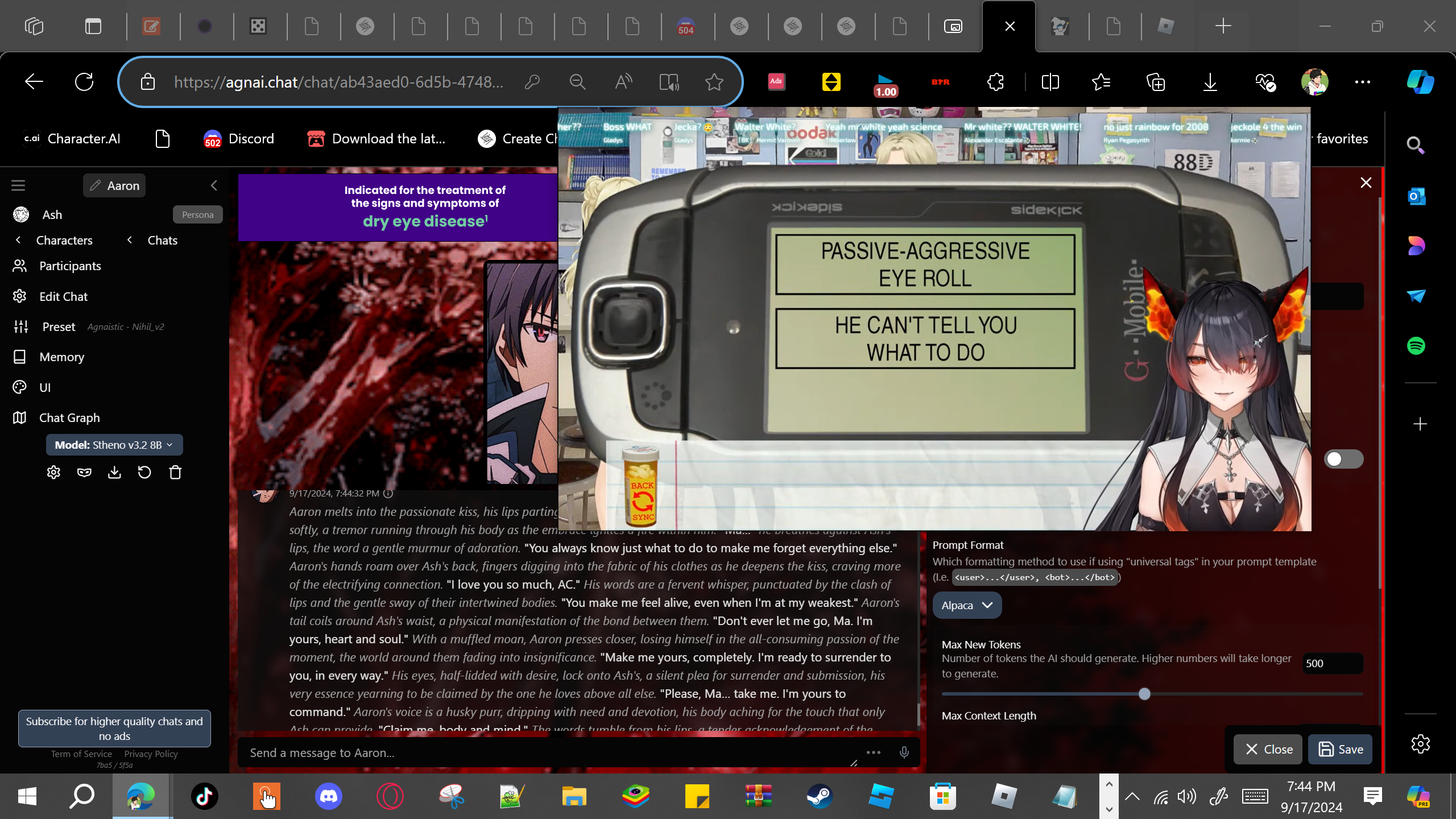This screenshot has height=819, width=1456.
Task: Expand the Model Stheno v3.2 8B dropdown
Action: (114, 445)
